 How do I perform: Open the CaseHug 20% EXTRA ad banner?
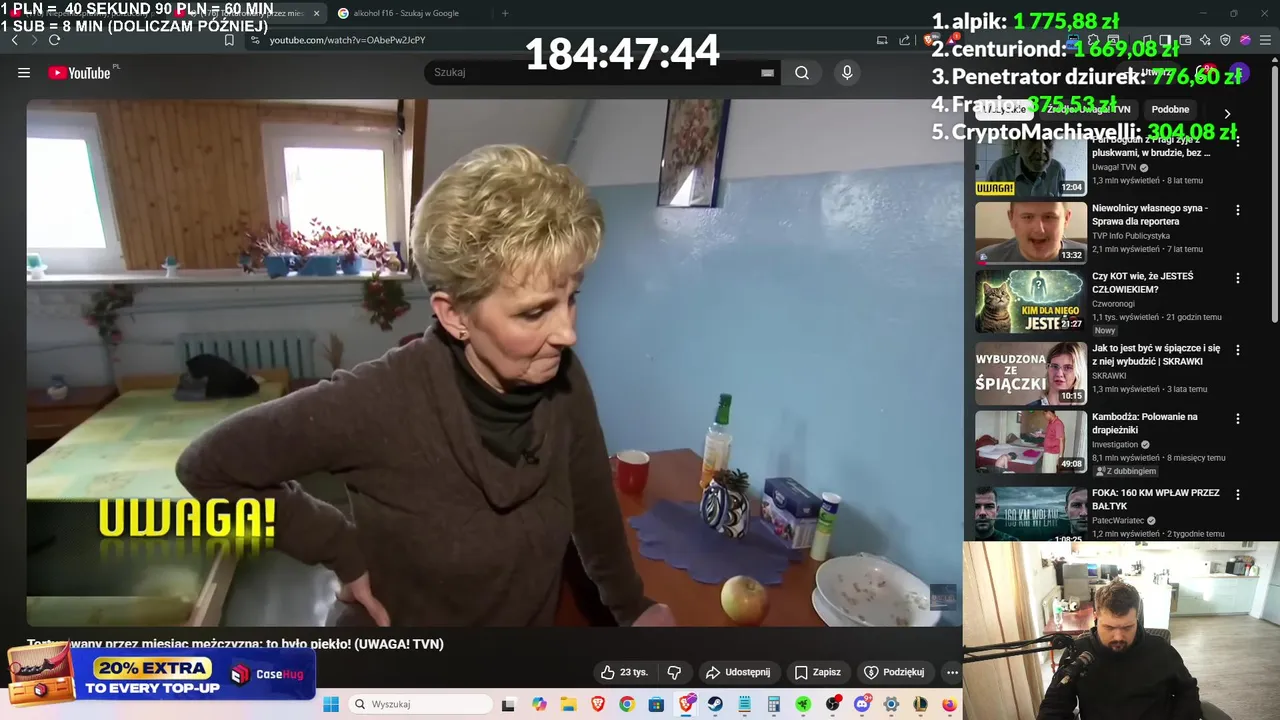pos(161,675)
